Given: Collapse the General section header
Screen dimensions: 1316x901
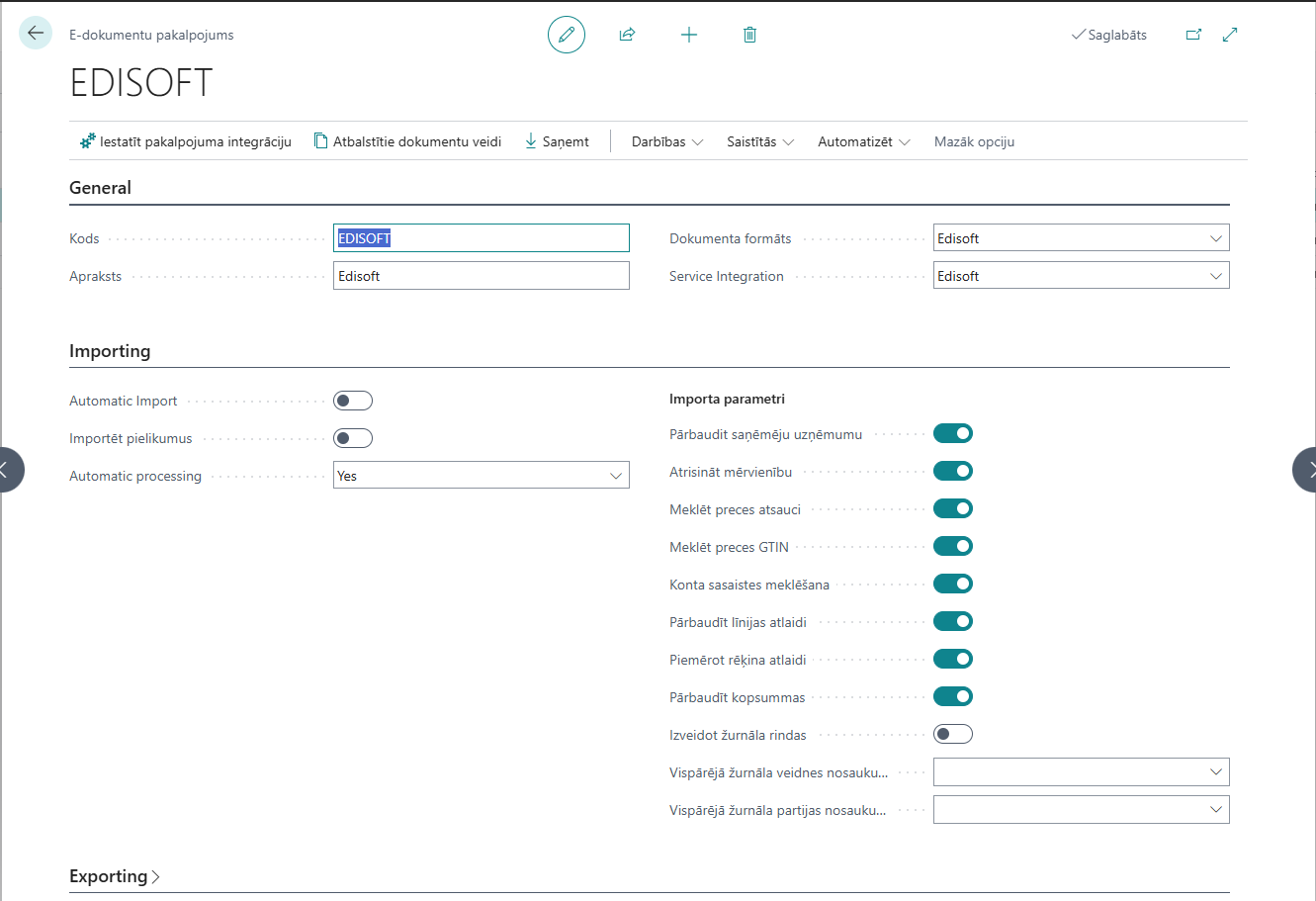Looking at the screenshot, I should tap(100, 188).
